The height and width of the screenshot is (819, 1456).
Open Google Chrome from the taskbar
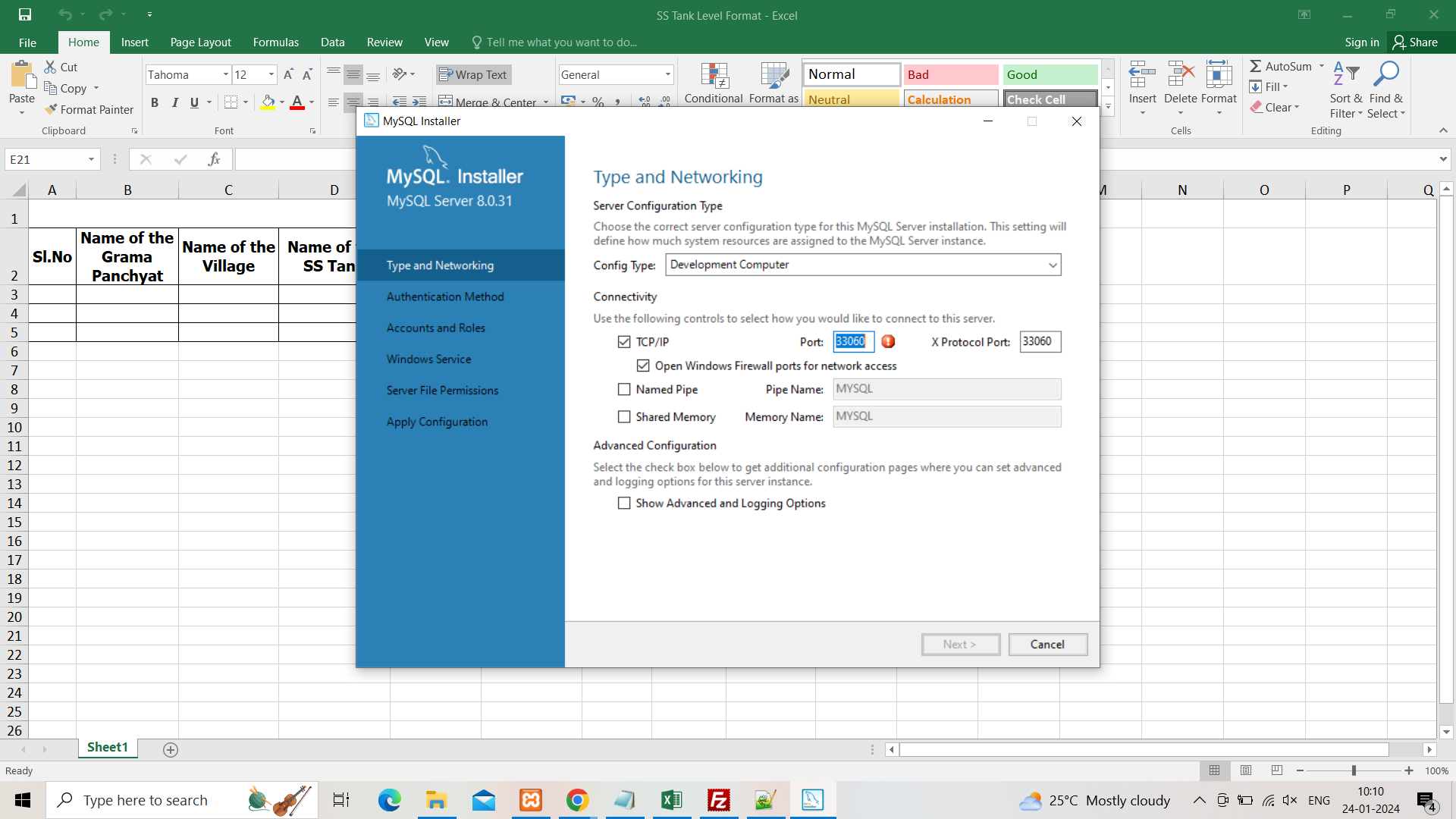click(577, 800)
